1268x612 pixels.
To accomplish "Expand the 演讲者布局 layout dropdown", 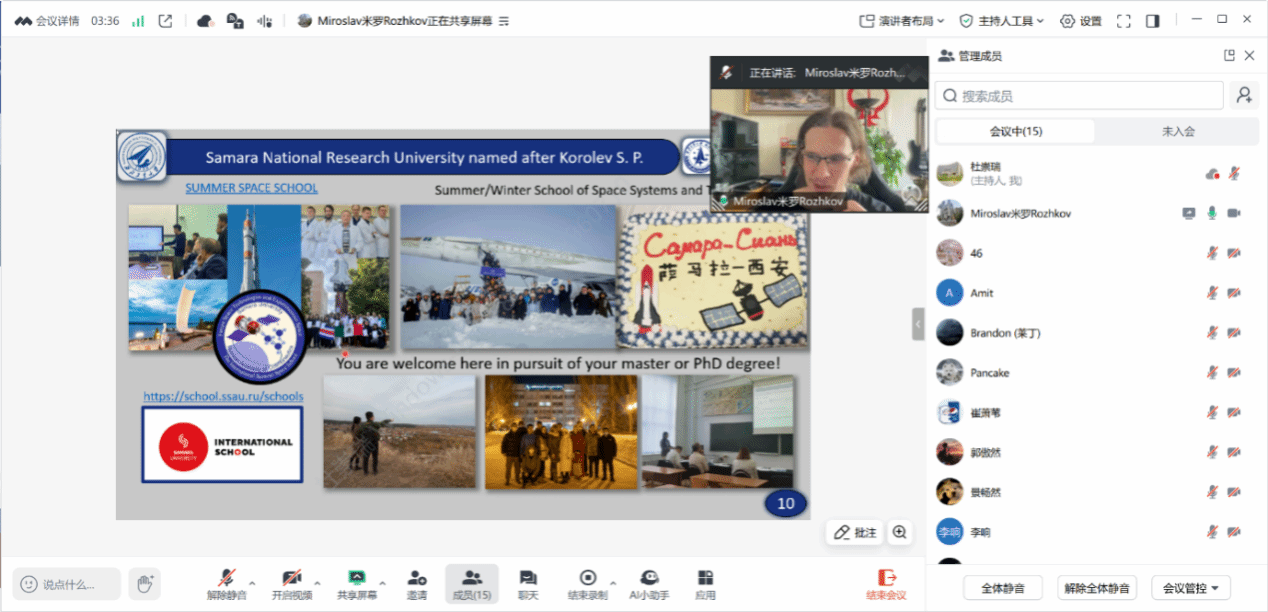I will 902,21.
